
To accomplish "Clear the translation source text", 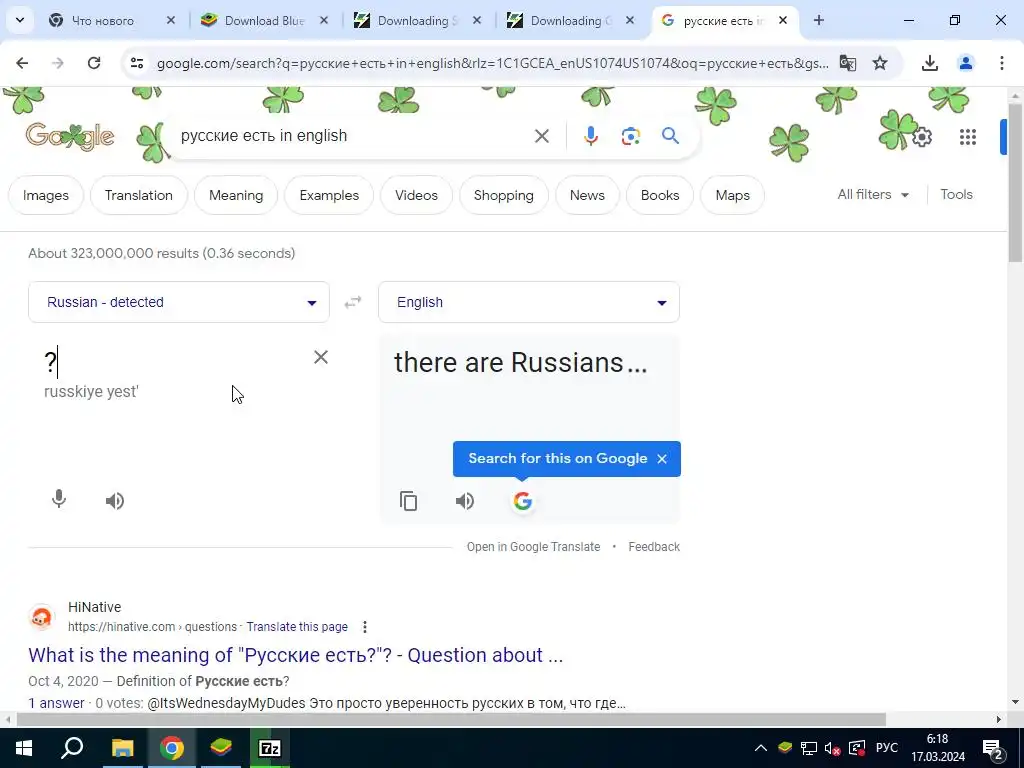I will [321, 357].
